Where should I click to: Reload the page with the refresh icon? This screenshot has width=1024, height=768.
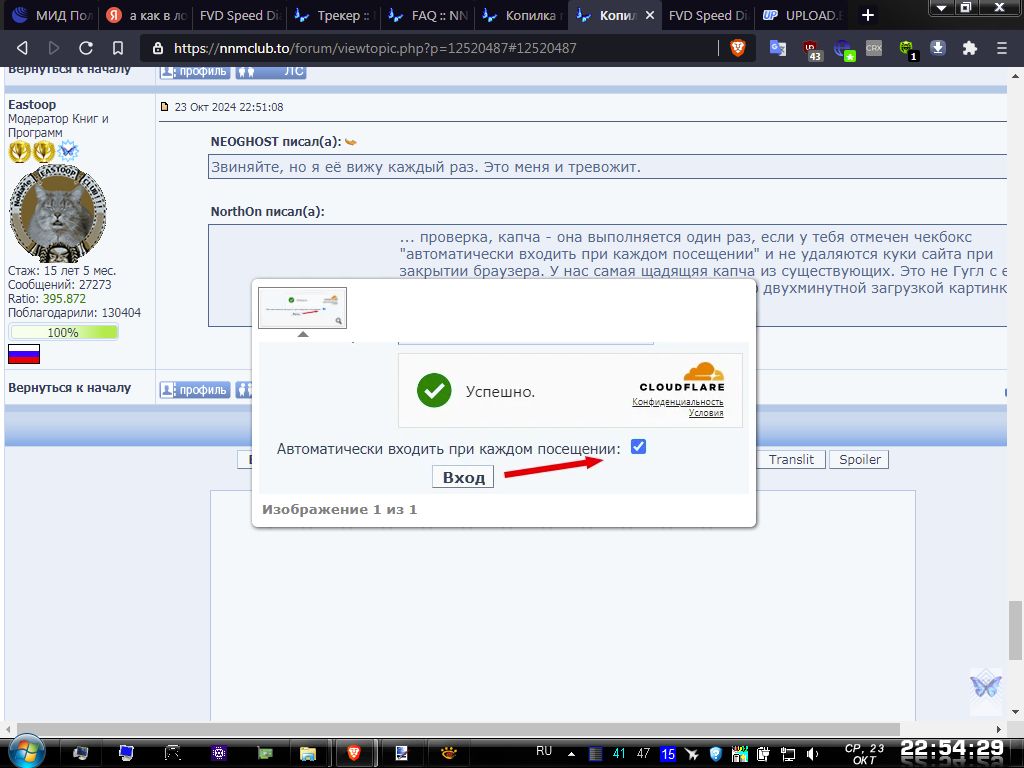tap(86, 48)
